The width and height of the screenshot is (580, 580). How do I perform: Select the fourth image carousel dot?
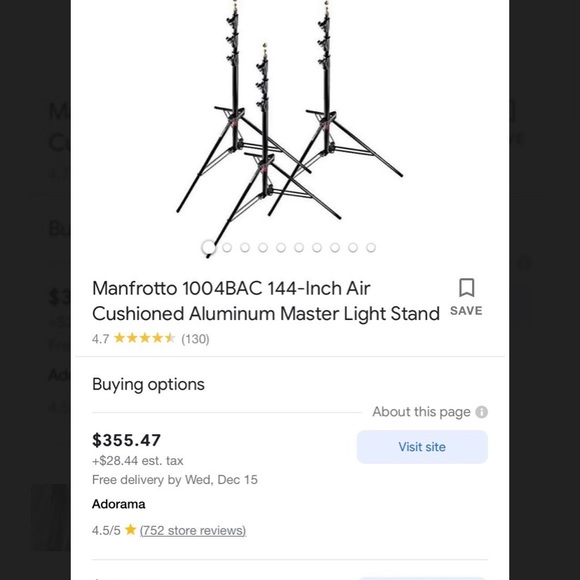[x=263, y=247]
